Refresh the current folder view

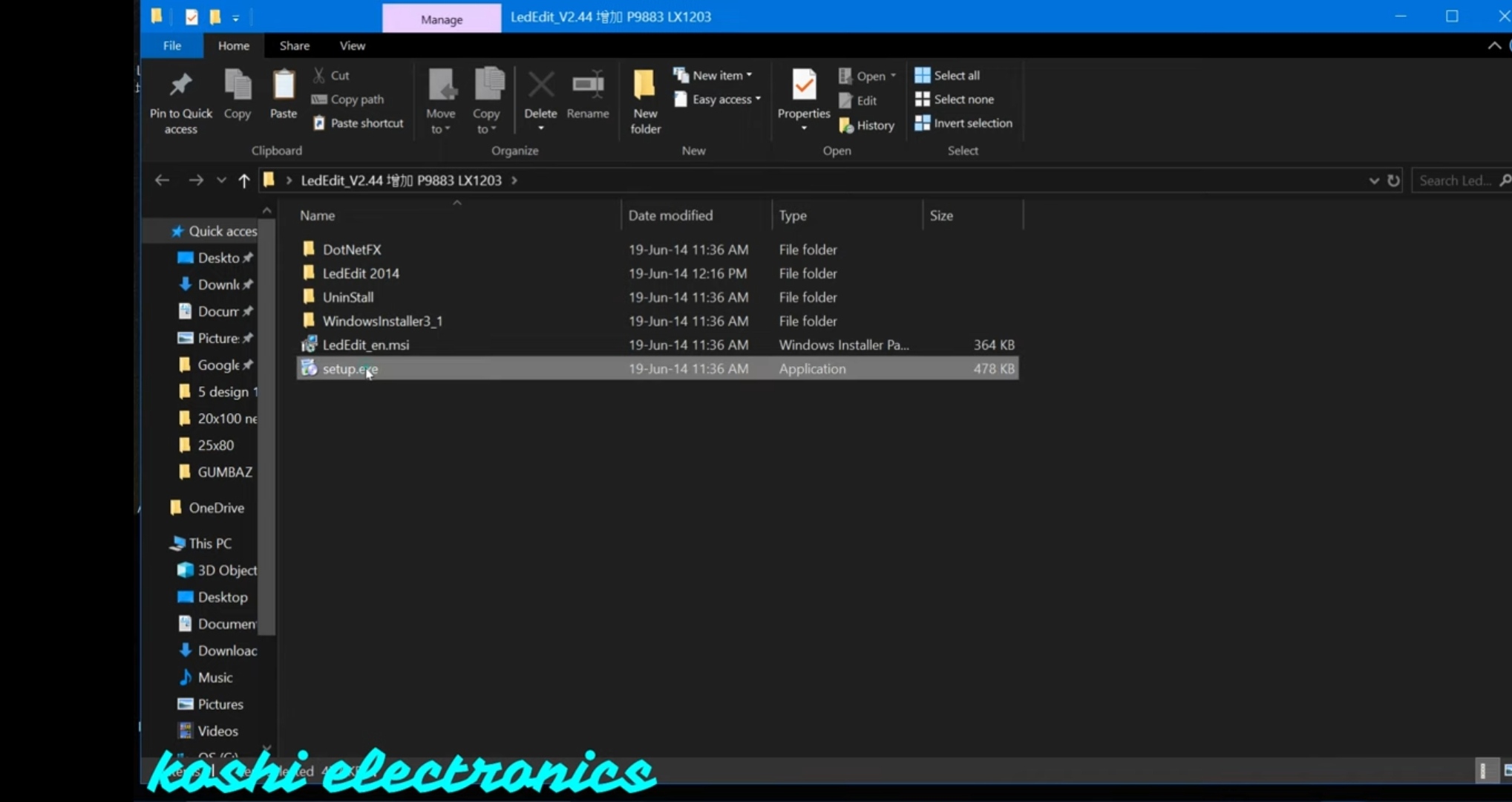click(x=1393, y=180)
